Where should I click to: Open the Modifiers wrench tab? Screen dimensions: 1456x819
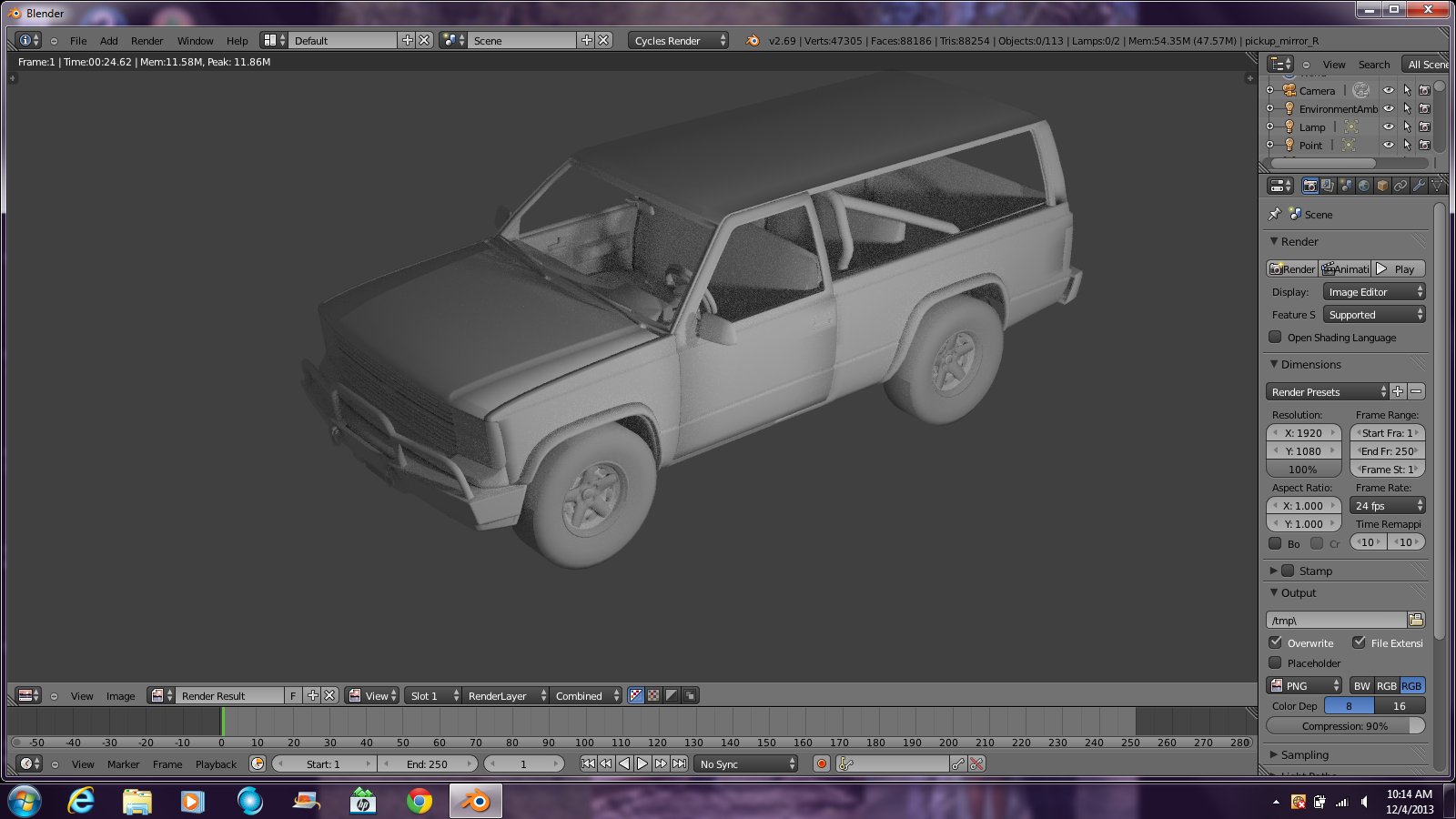point(1419,186)
